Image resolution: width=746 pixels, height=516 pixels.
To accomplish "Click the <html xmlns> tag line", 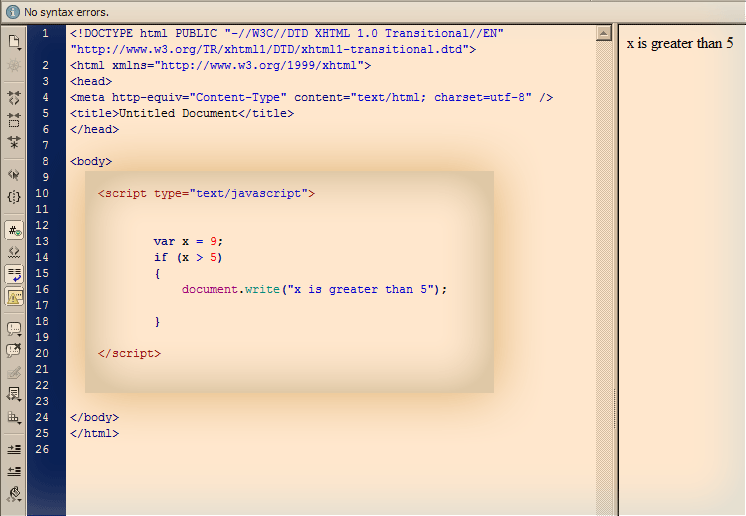I will point(220,65).
